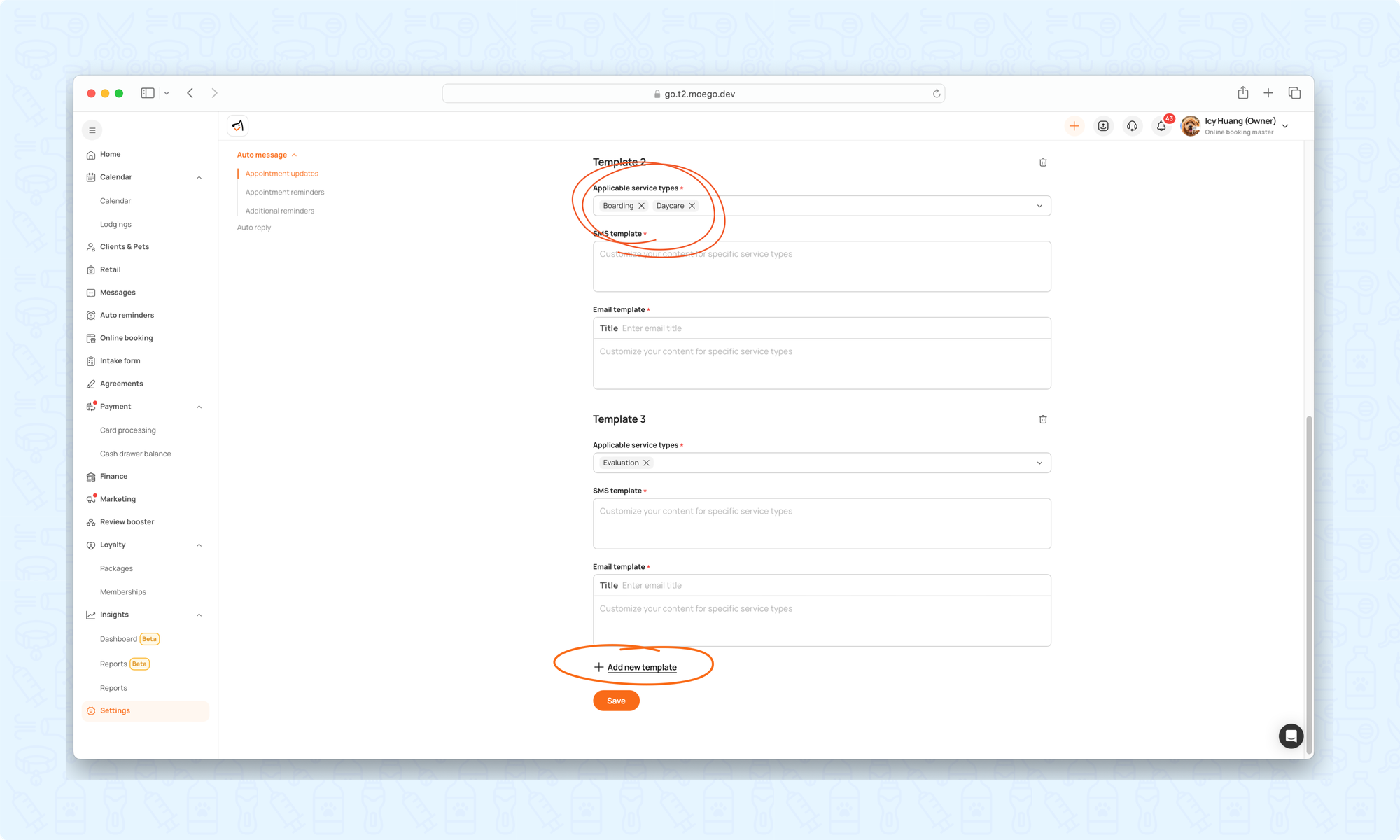This screenshot has height=840, width=1400.
Task: Go to Online booking menu
Action: (126, 338)
